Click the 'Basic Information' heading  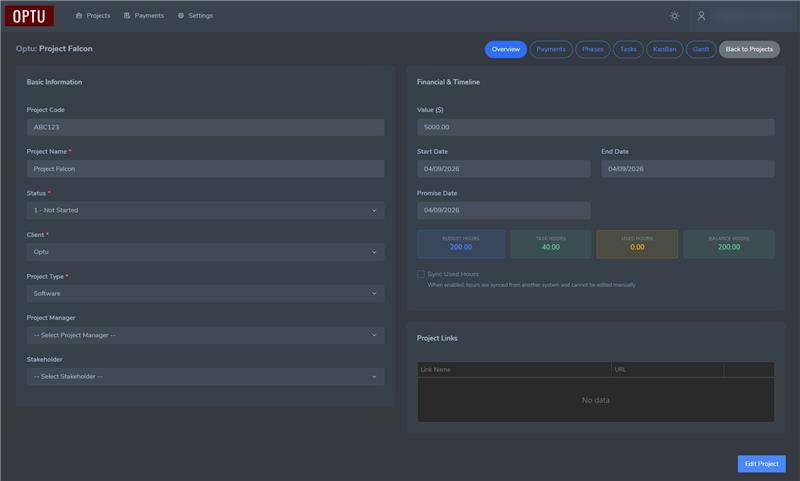pos(54,82)
